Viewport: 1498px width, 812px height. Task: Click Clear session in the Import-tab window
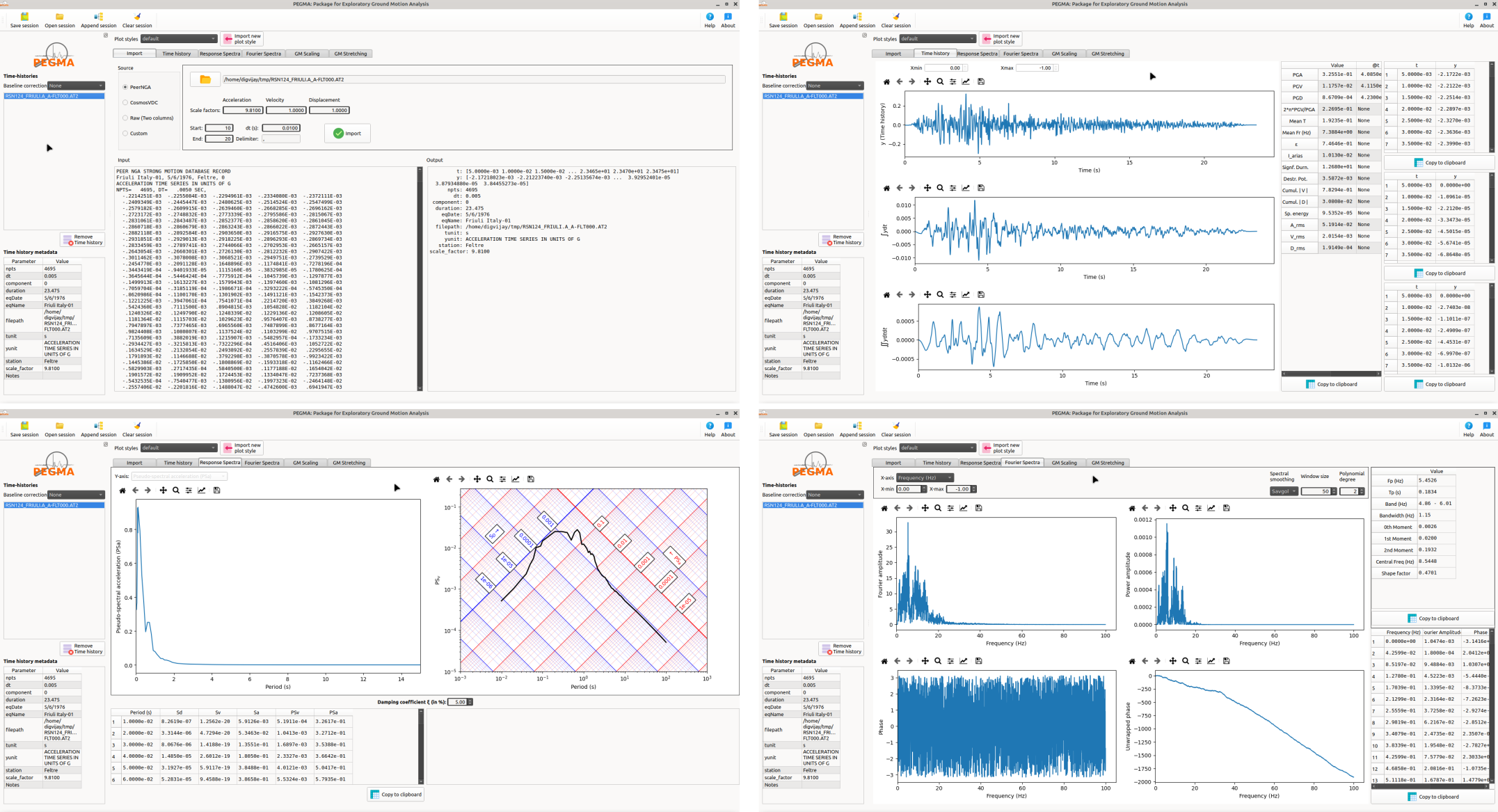pos(137,19)
